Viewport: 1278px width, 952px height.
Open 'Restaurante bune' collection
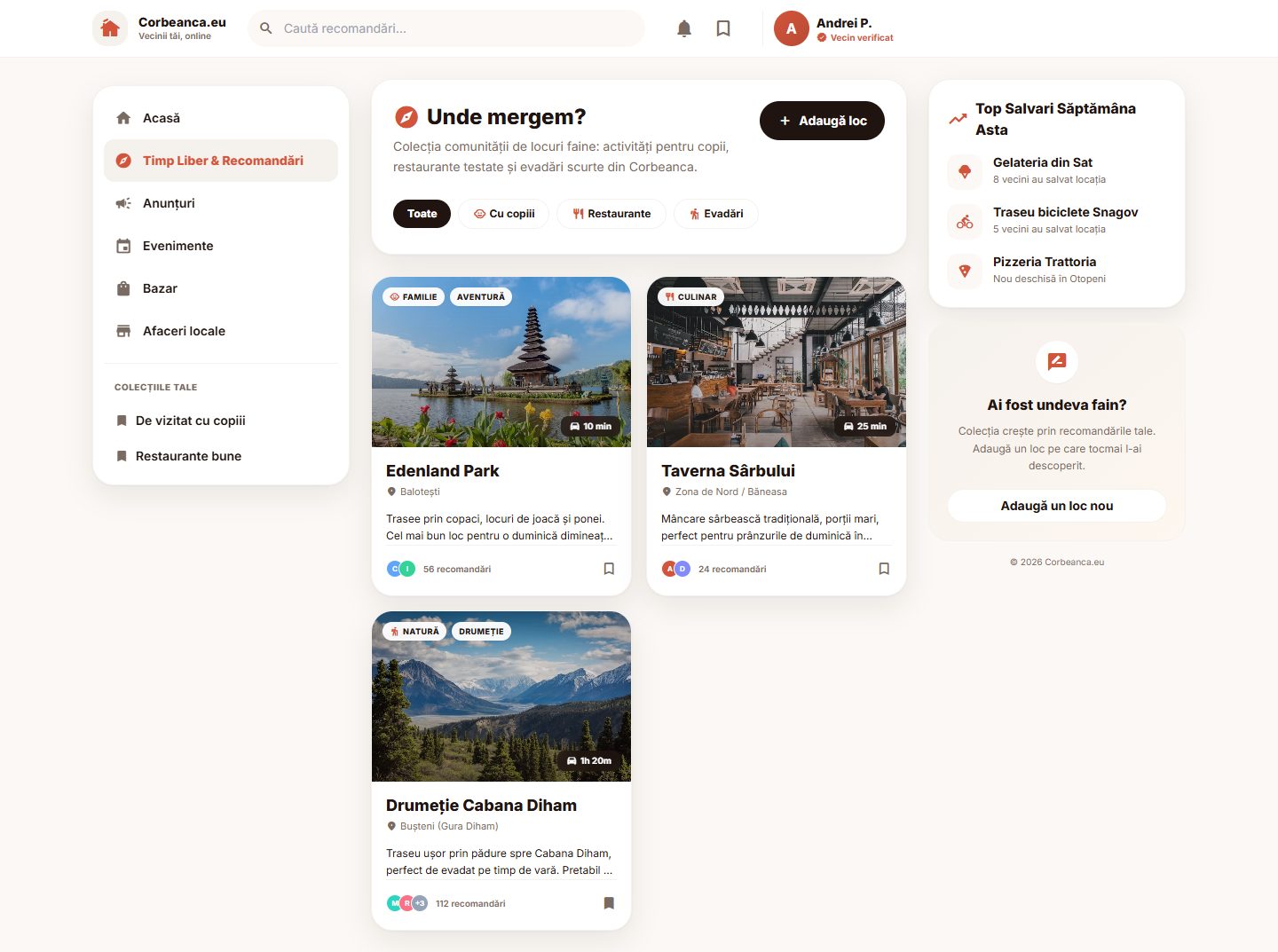(x=221, y=456)
